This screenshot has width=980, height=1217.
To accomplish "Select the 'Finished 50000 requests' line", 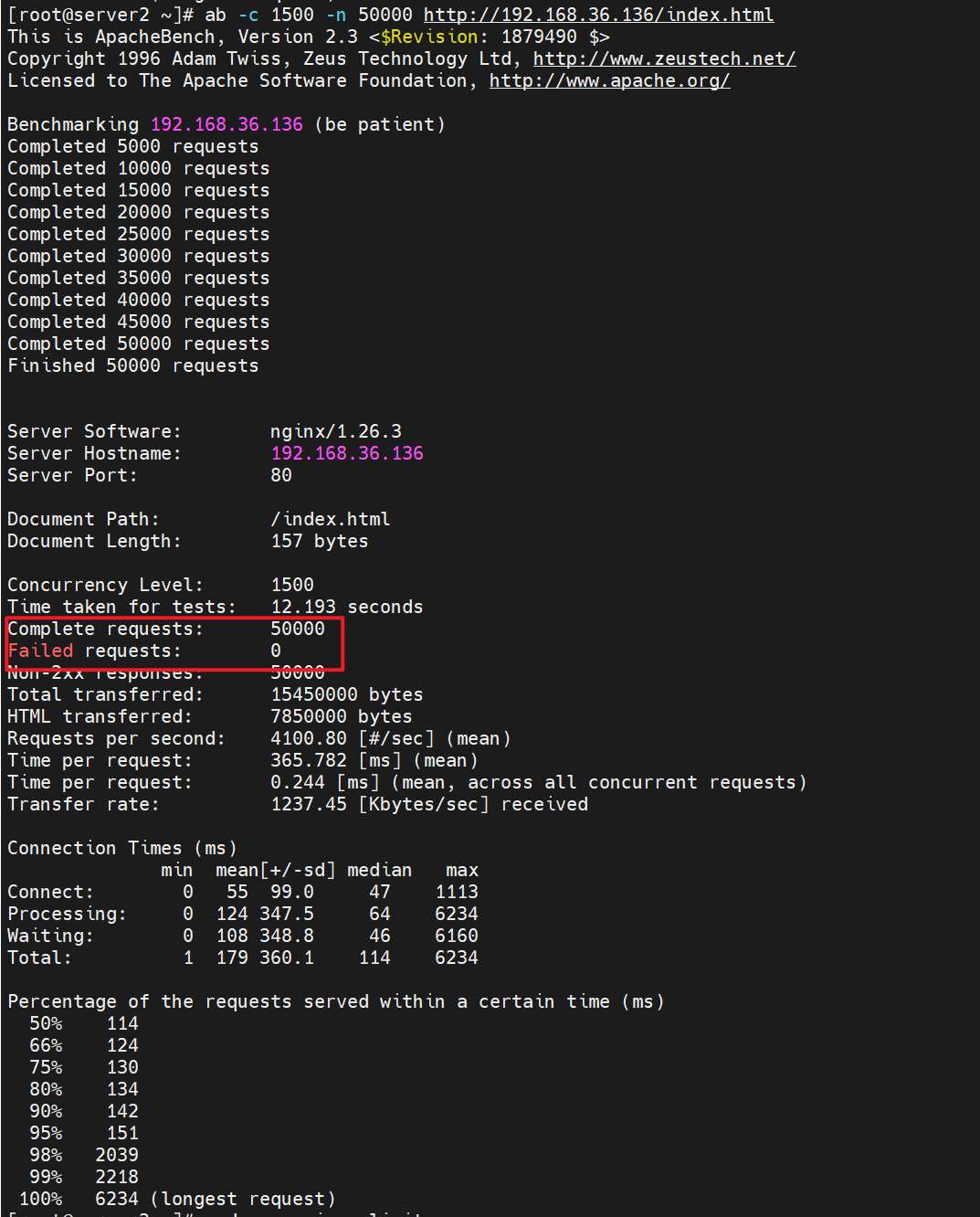I will tap(133, 365).
